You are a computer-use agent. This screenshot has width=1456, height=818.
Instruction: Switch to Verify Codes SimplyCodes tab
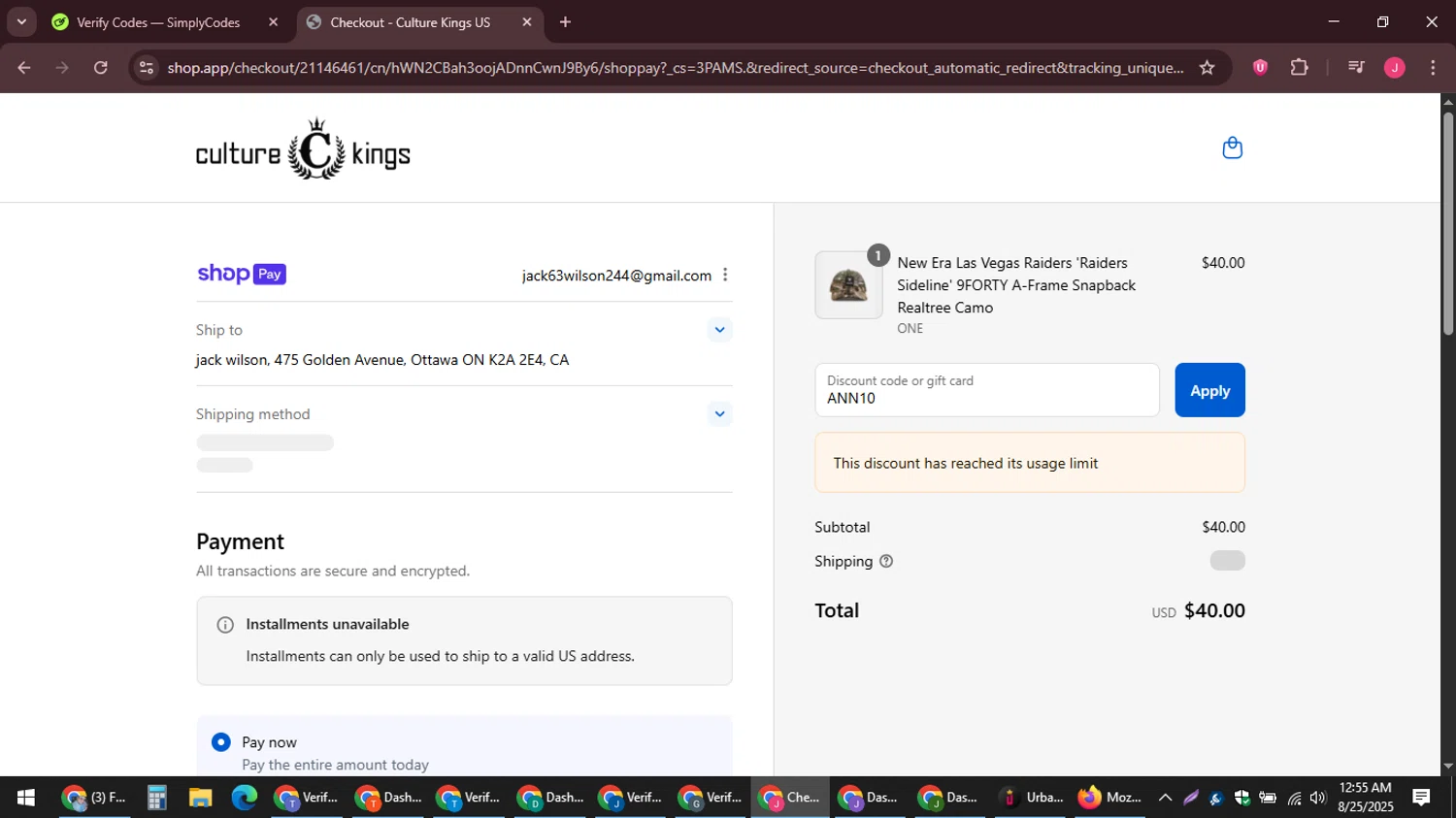coord(158,22)
